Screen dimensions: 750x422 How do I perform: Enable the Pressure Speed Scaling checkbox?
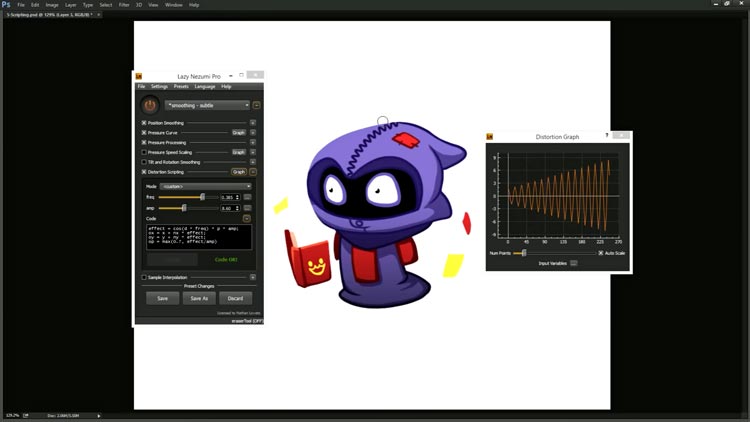[x=144, y=152]
